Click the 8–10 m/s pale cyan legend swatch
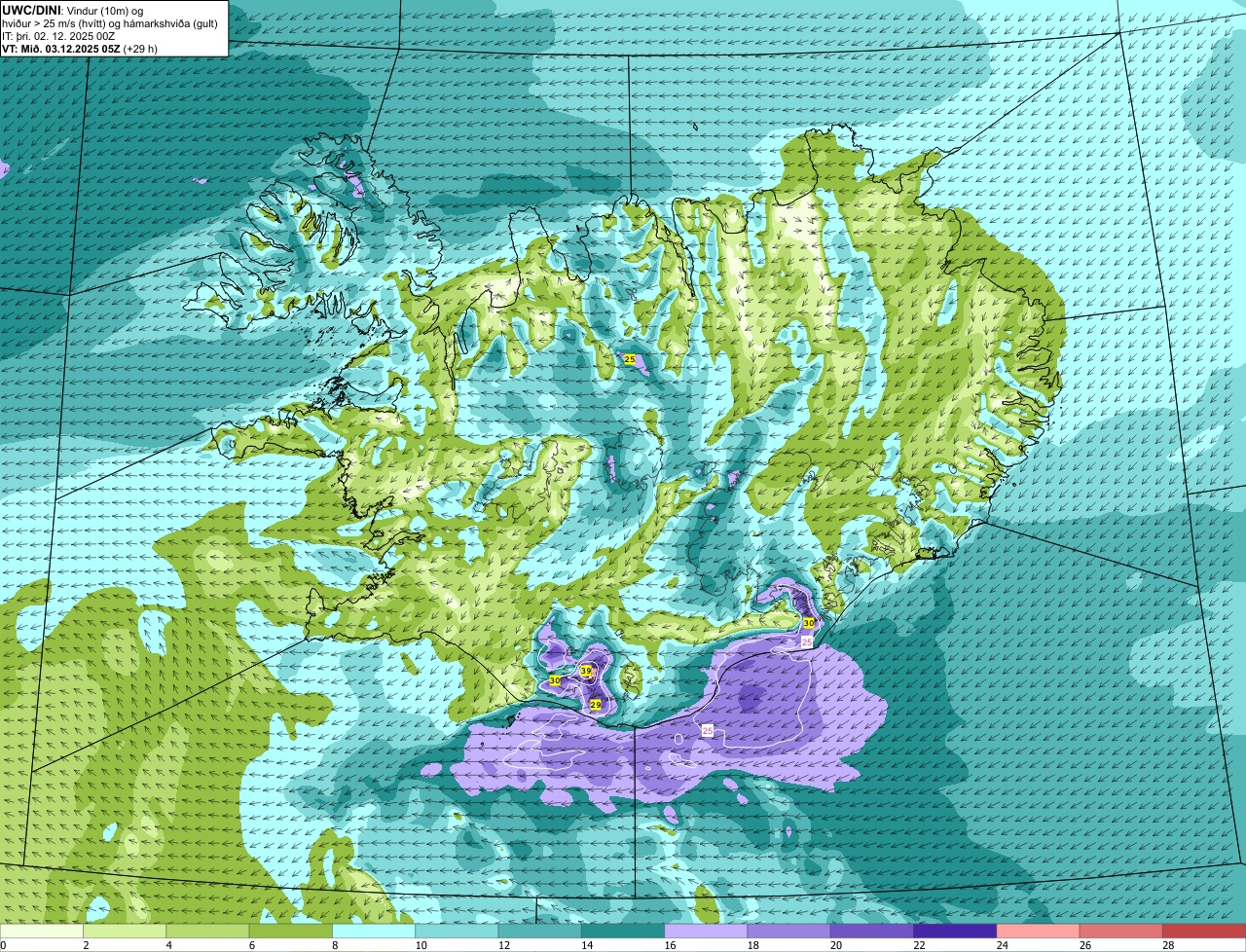 [374, 932]
